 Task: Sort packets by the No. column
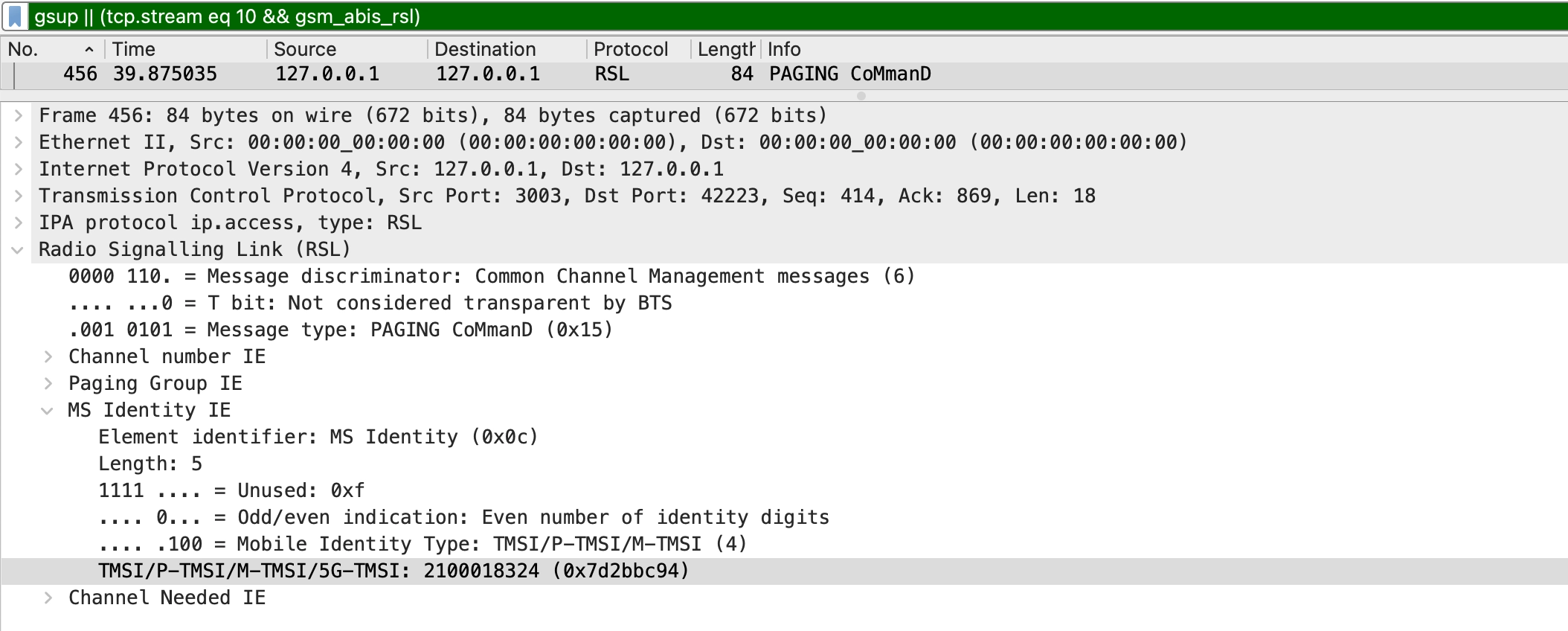[45, 49]
